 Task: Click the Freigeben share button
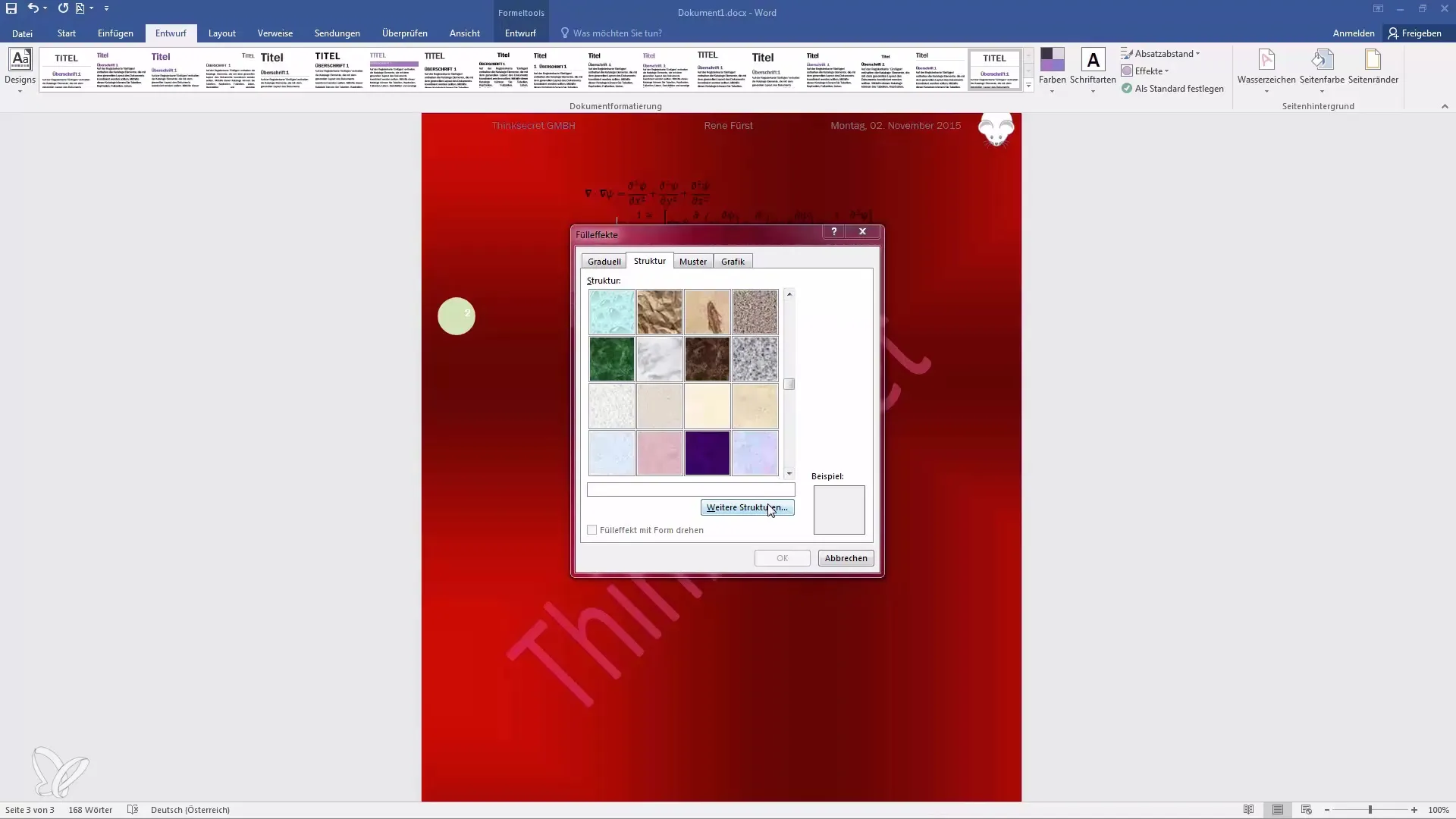[x=1415, y=33]
